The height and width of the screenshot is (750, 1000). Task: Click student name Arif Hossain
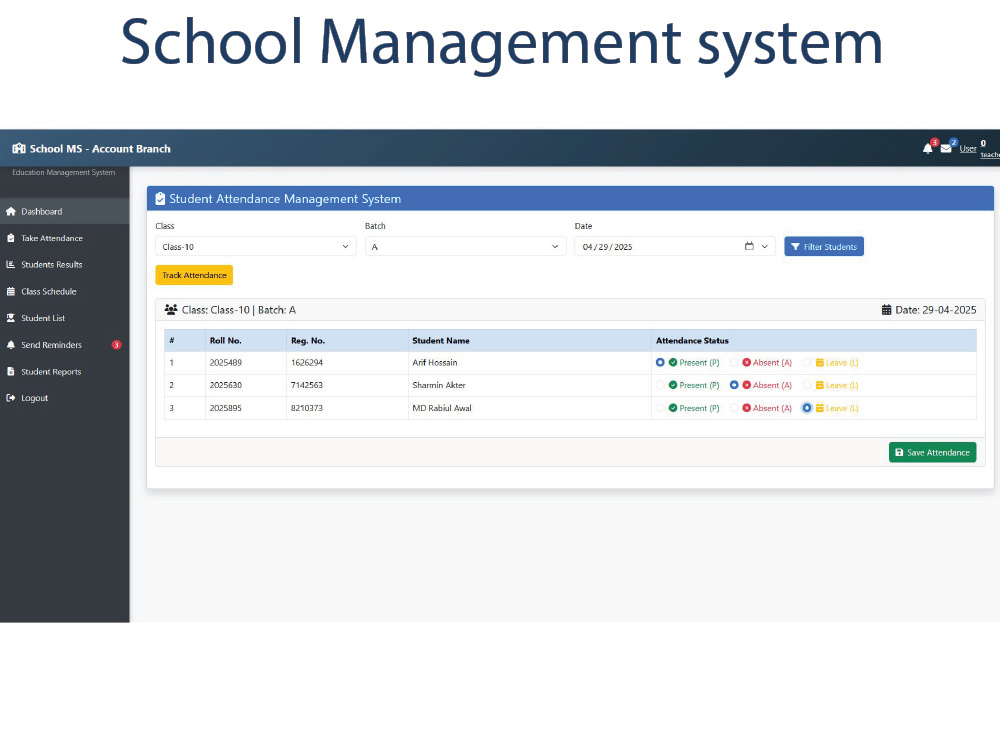pos(434,362)
